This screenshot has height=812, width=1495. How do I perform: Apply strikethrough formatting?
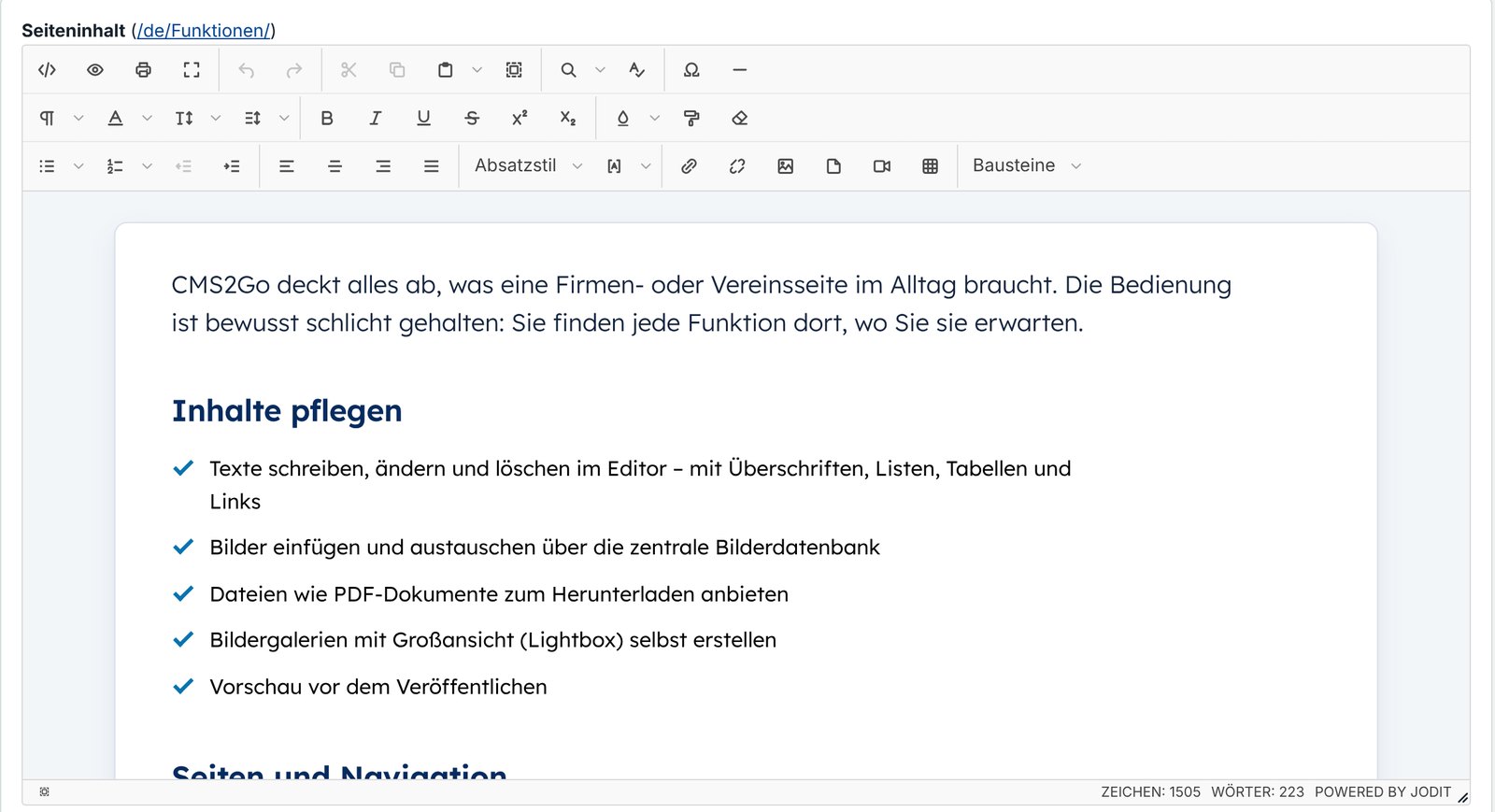click(472, 118)
